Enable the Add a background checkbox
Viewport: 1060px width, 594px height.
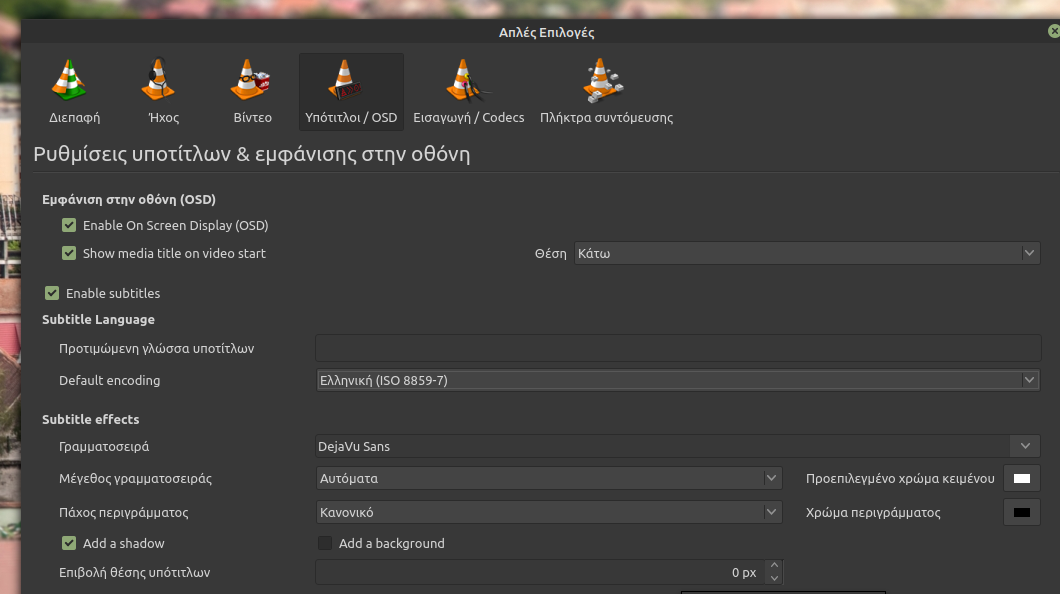point(325,543)
